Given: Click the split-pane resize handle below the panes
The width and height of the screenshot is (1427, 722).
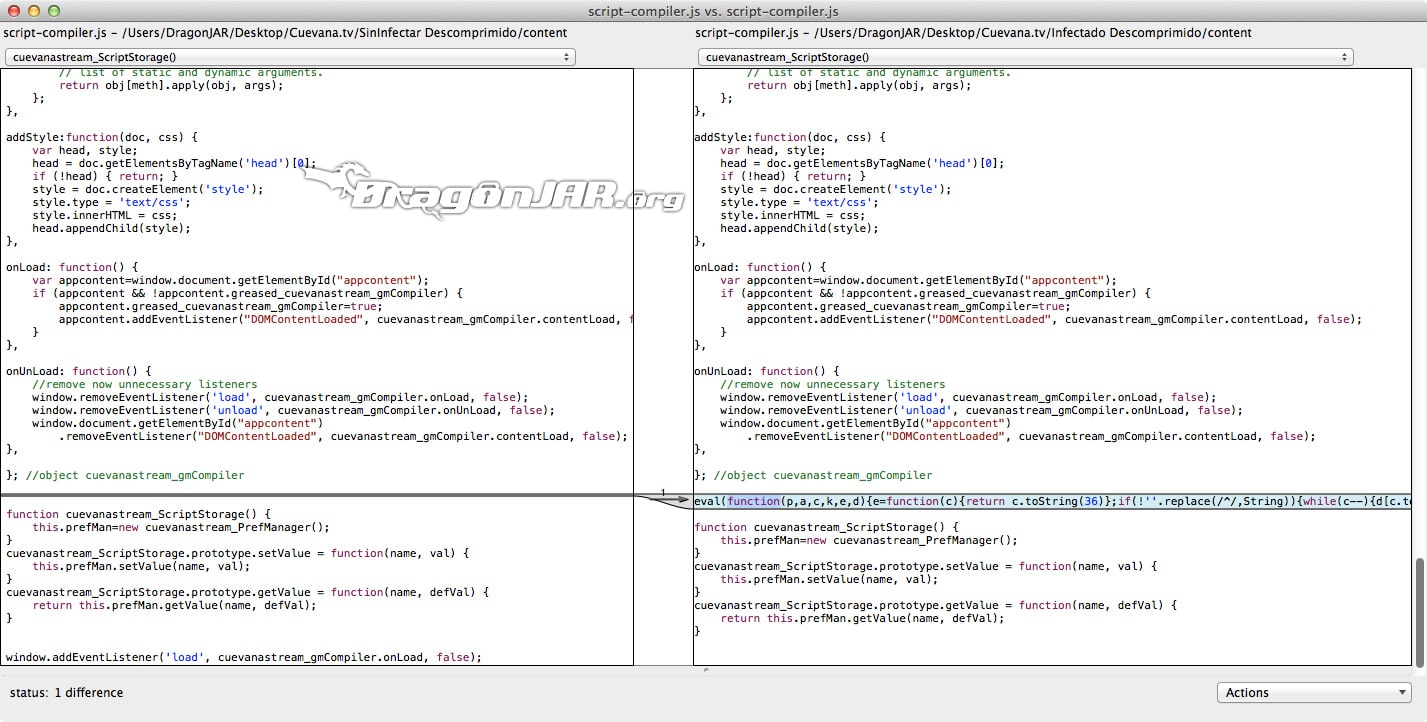Looking at the screenshot, I should pos(706,670).
